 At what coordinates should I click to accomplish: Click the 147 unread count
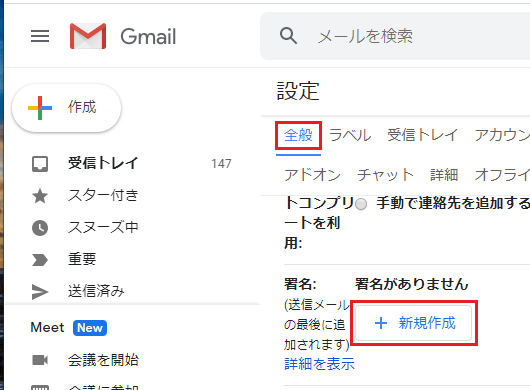221,164
